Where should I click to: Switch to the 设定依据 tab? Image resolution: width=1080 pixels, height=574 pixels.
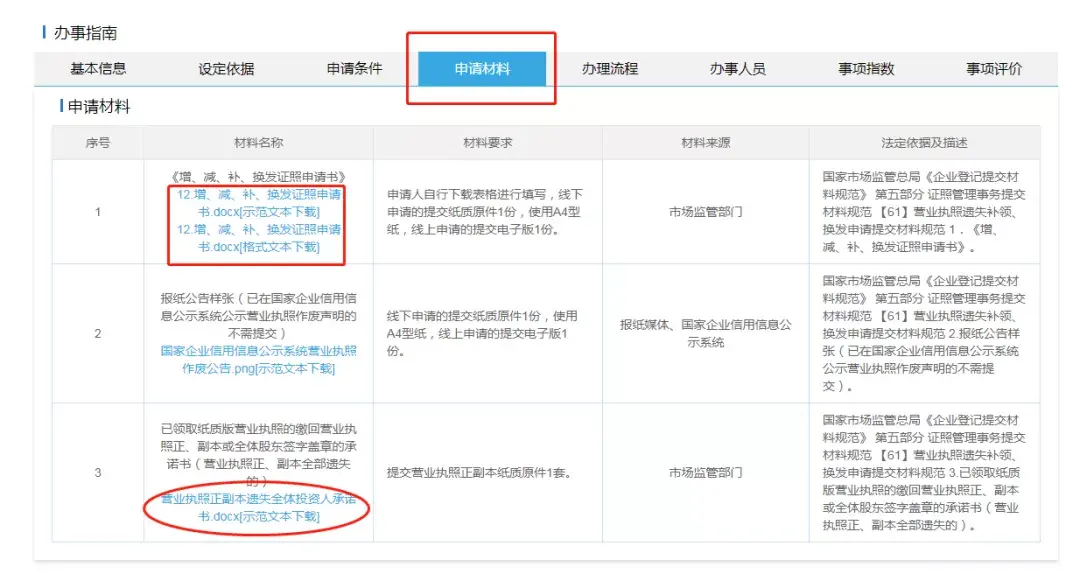click(x=226, y=69)
